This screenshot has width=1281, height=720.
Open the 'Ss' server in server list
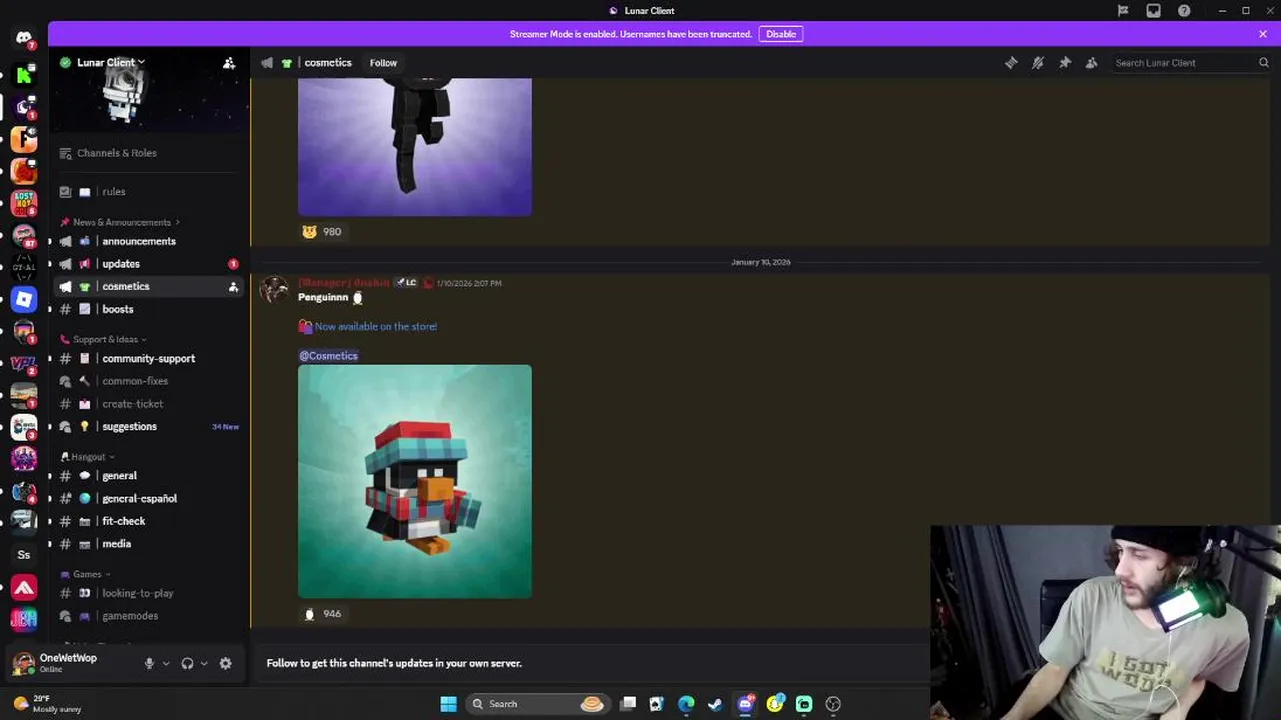[24, 555]
